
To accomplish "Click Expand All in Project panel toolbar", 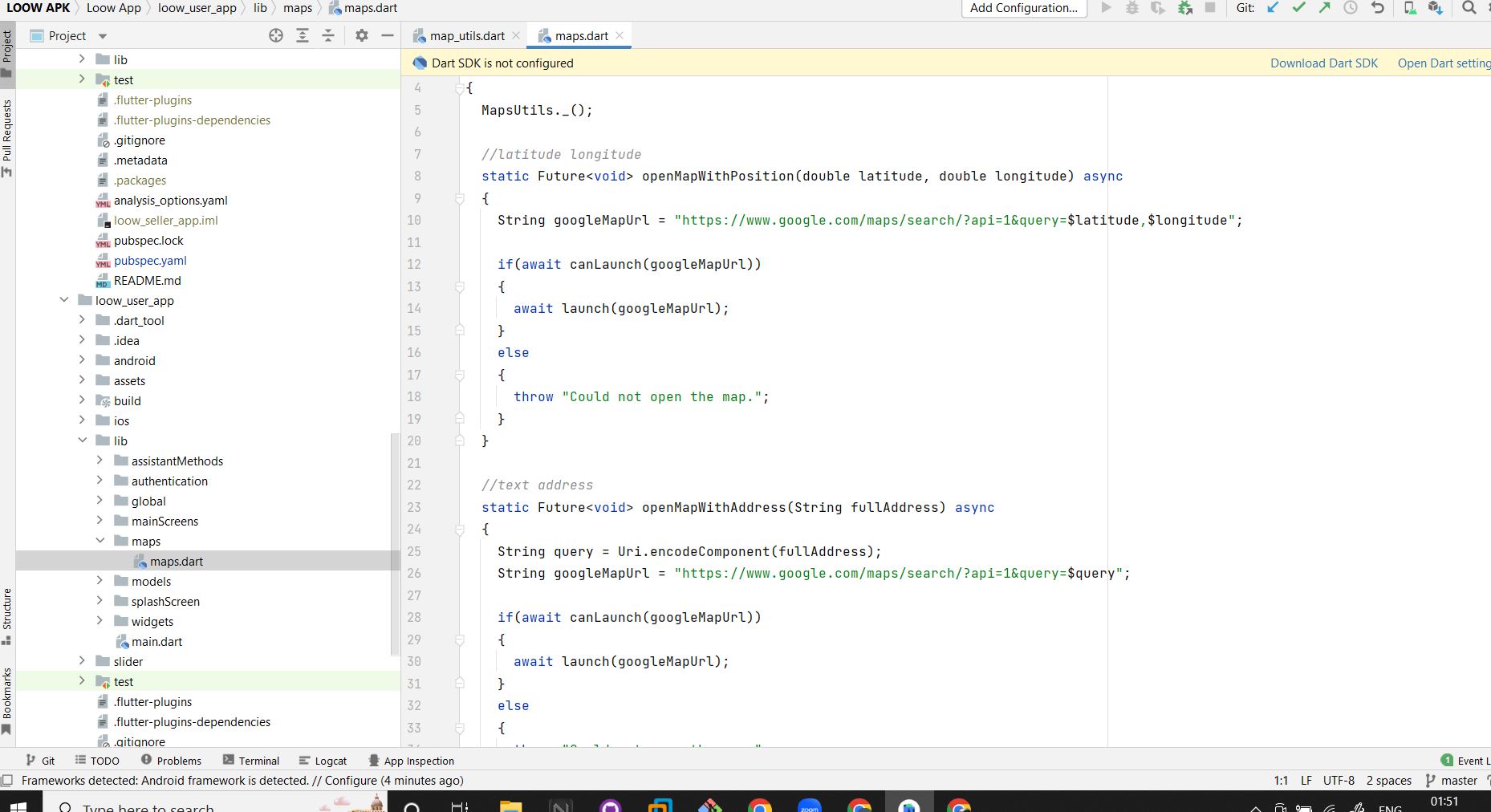I will 303,35.
